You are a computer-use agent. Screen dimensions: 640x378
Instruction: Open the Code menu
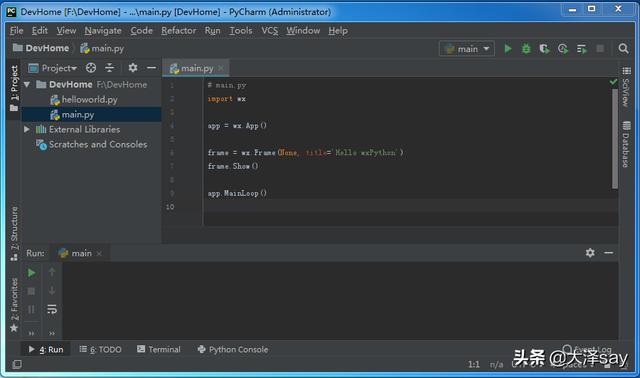tap(141, 31)
